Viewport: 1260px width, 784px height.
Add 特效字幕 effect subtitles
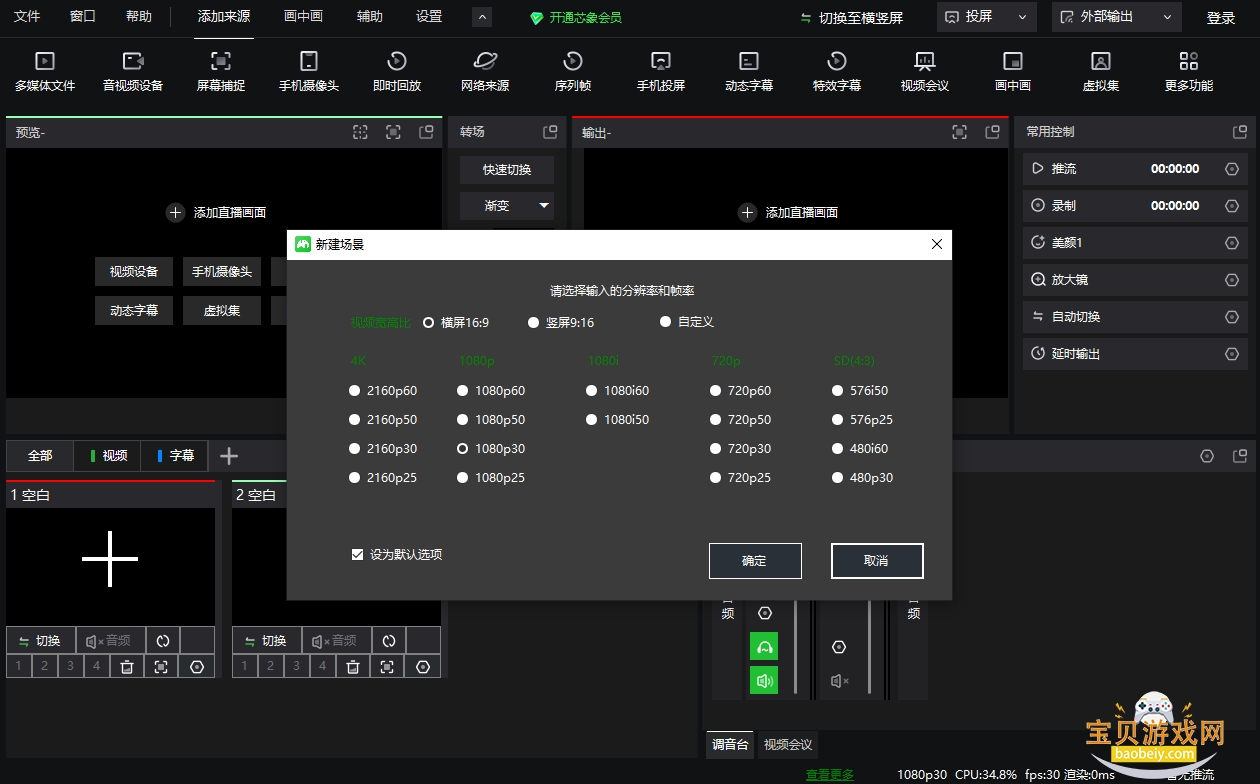pyautogui.click(x=837, y=72)
